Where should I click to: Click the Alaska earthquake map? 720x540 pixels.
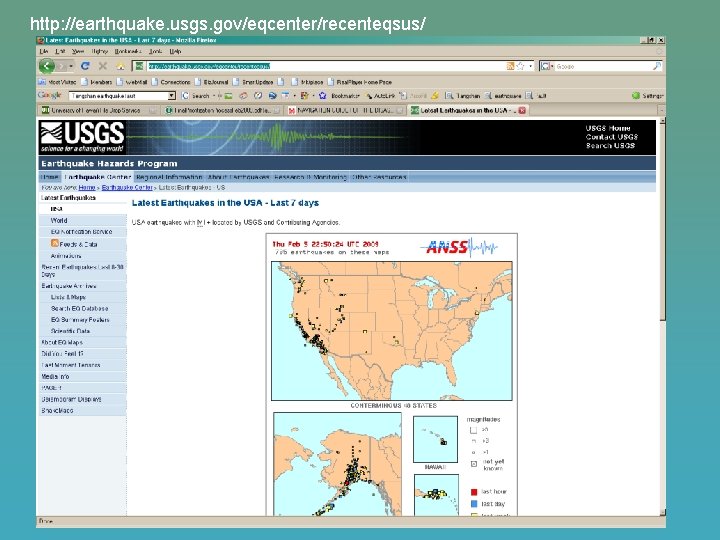coord(338,464)
